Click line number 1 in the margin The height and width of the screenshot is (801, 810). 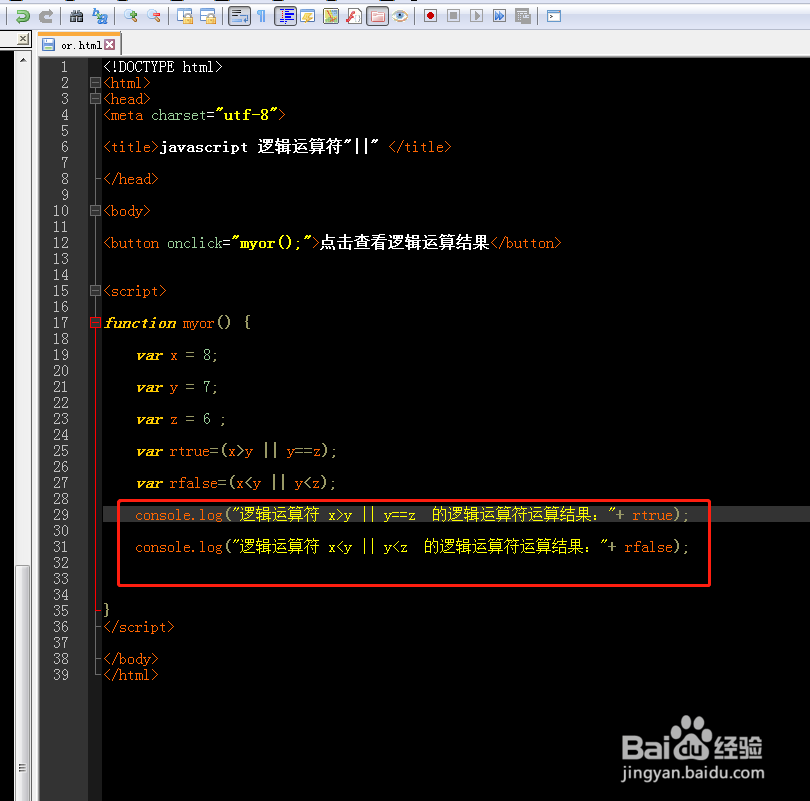pyautogui.click(x=65, y=67)
